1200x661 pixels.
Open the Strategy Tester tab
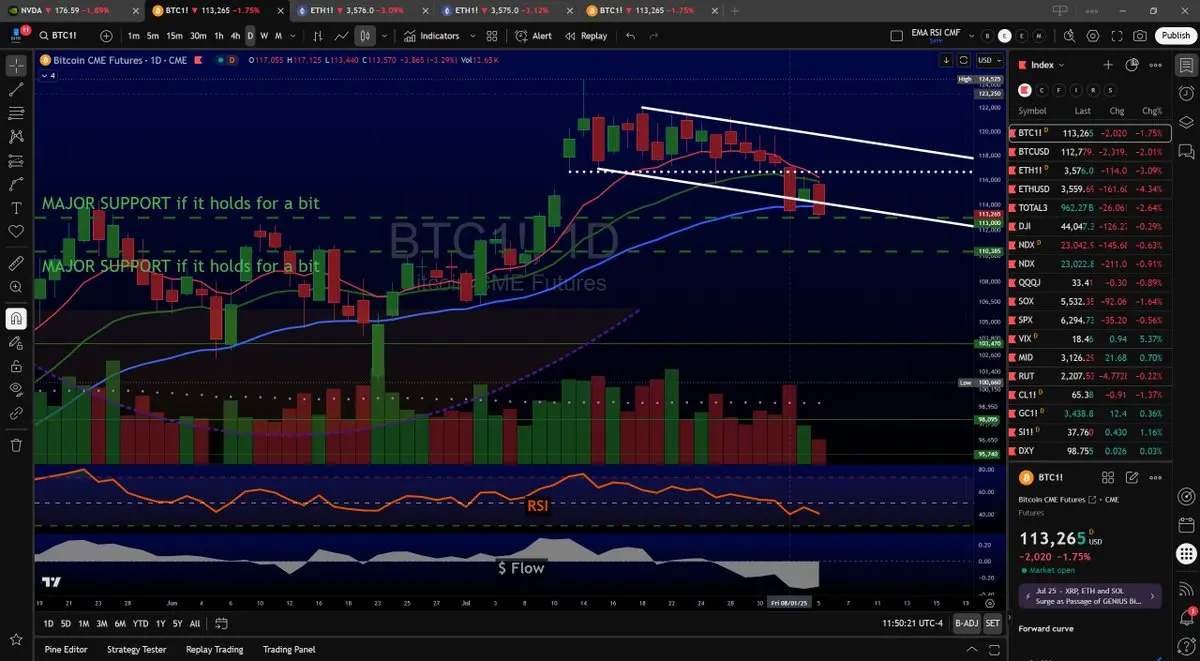point(137,649)
